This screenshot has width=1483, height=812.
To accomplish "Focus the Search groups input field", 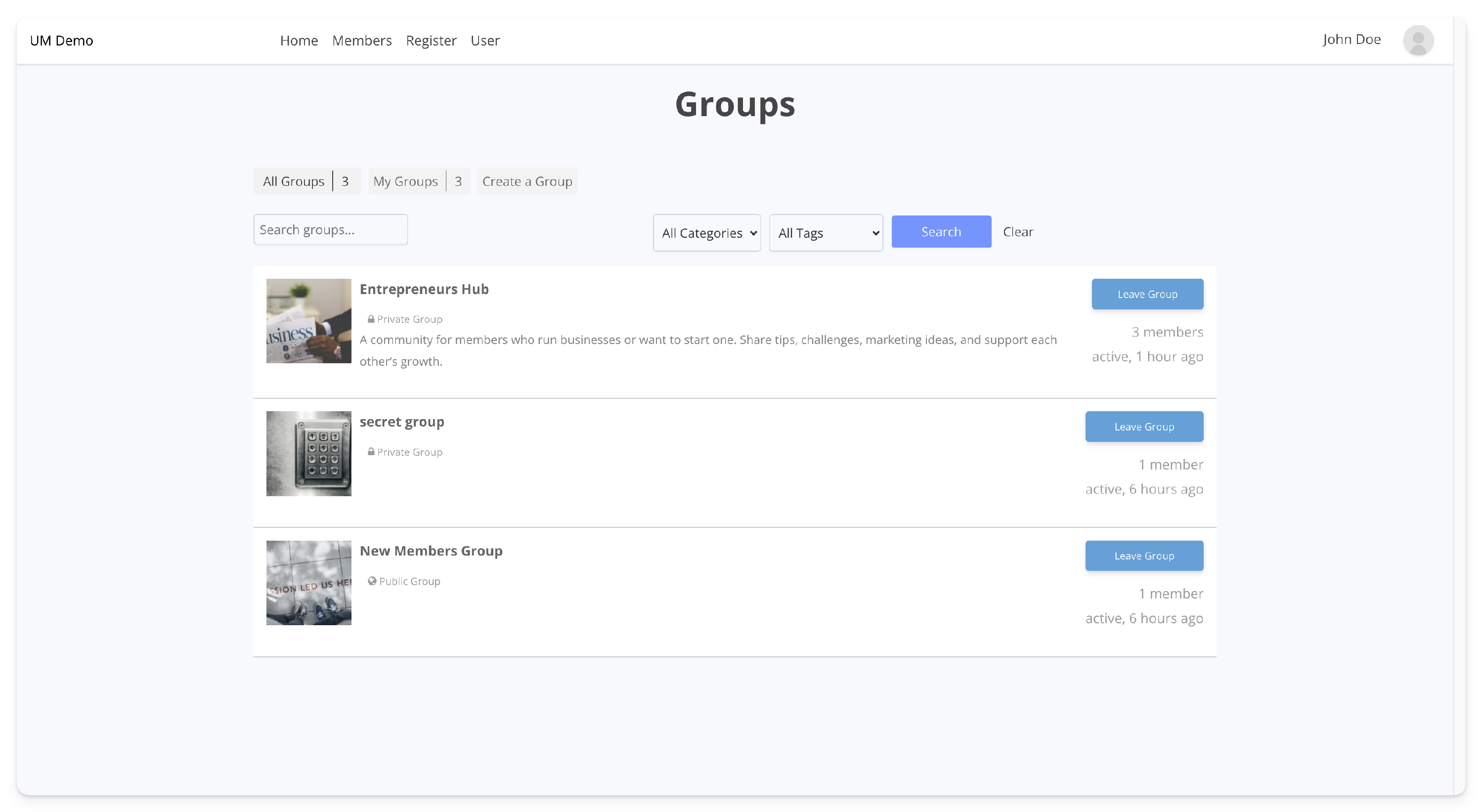I will click(x=330, y=230).
